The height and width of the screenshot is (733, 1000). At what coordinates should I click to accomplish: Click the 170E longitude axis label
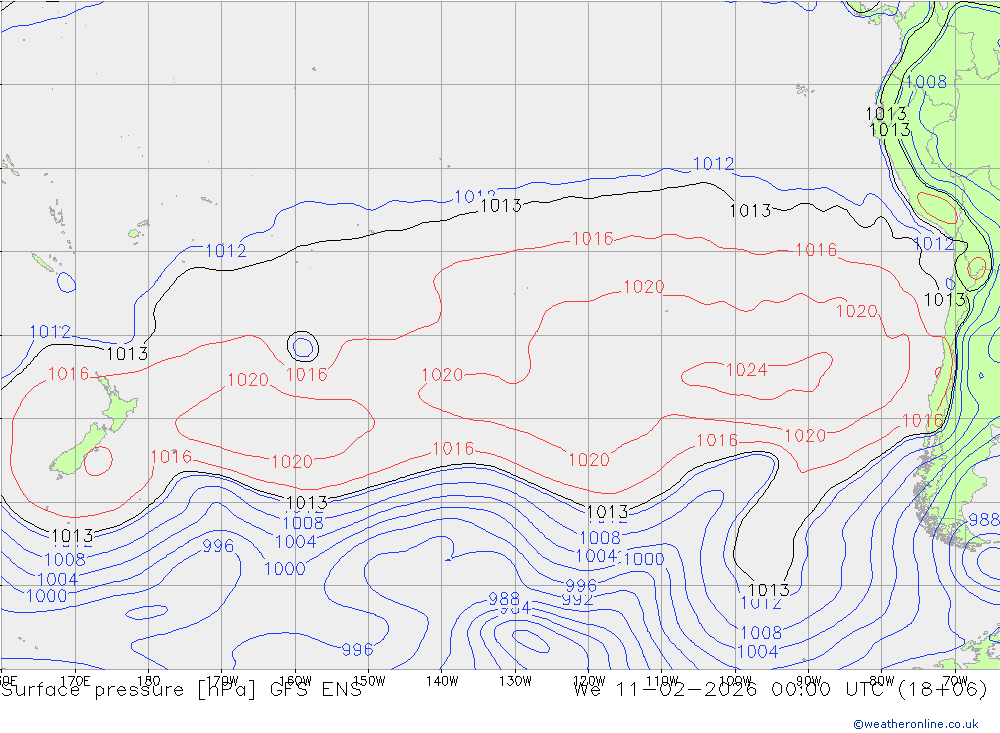(75, 681)
